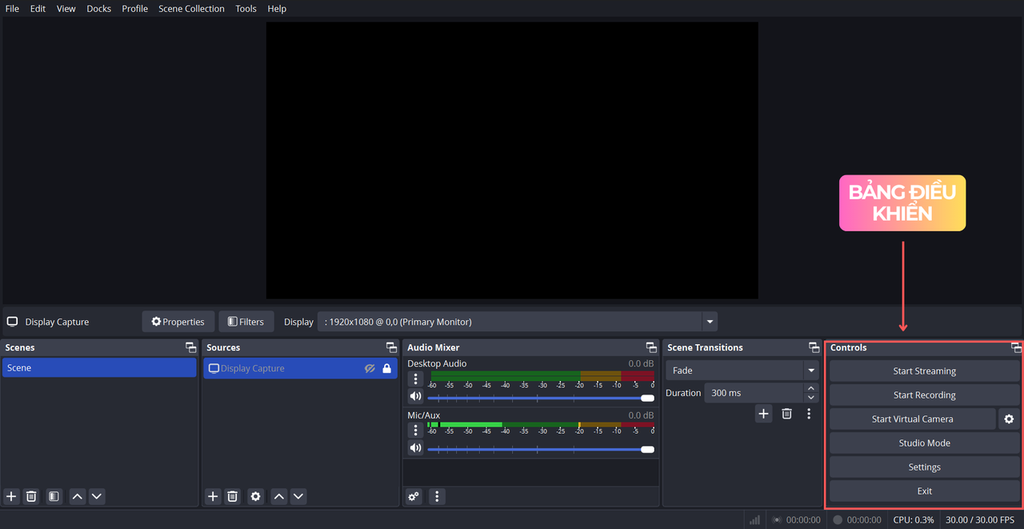Remove selected source with trash icon
This screenshot has height=529, width=1024.
(x=232, y=496)
